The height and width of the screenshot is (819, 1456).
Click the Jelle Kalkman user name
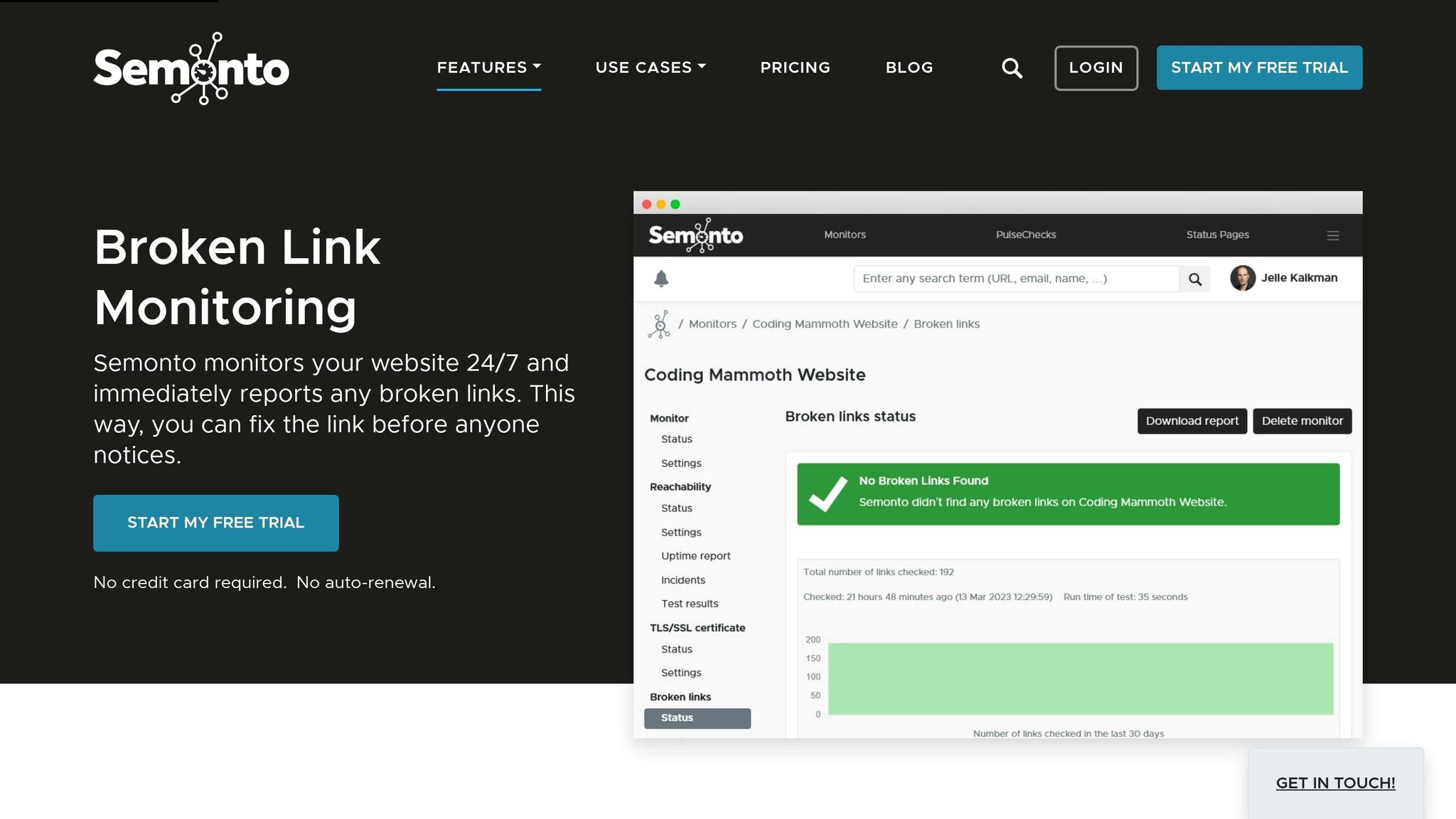1300,278
